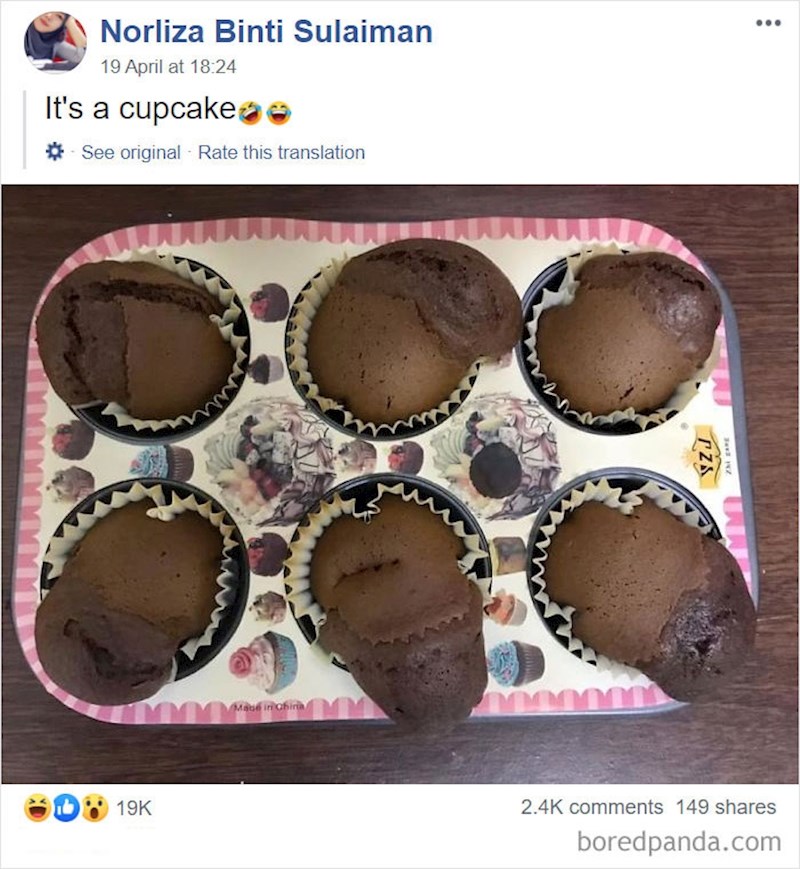Click 'Rate this translation'
Screen dimensions: 800x869
click(x=281, y=152)
